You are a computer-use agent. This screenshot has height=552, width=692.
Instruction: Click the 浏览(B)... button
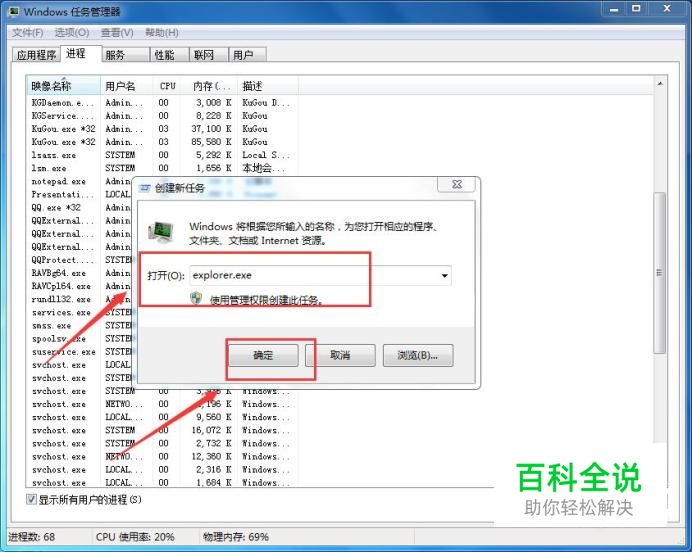coord(418,355)
